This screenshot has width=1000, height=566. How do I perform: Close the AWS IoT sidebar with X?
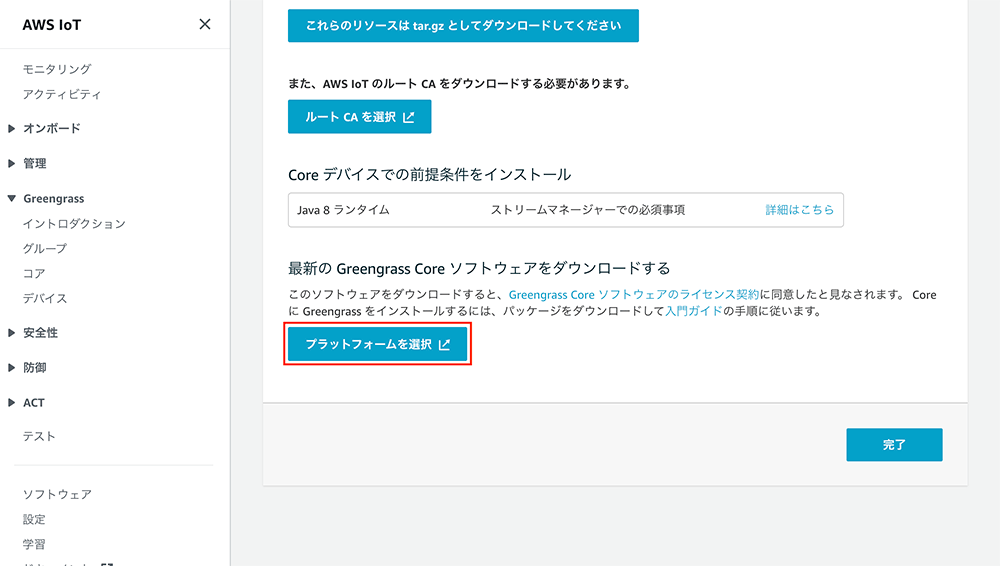tap(205, 24)
